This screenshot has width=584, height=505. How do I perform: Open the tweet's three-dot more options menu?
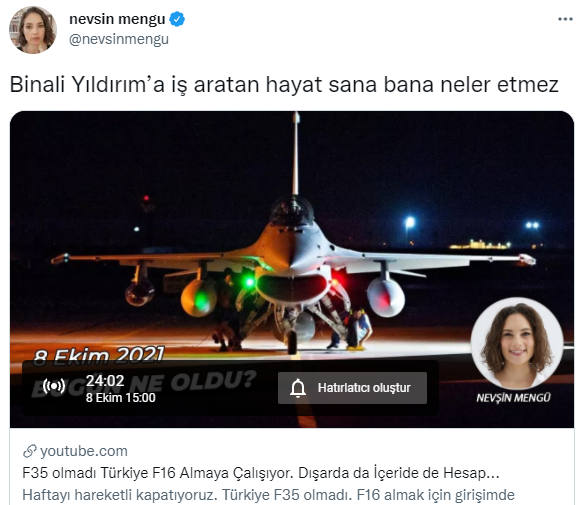565,19
